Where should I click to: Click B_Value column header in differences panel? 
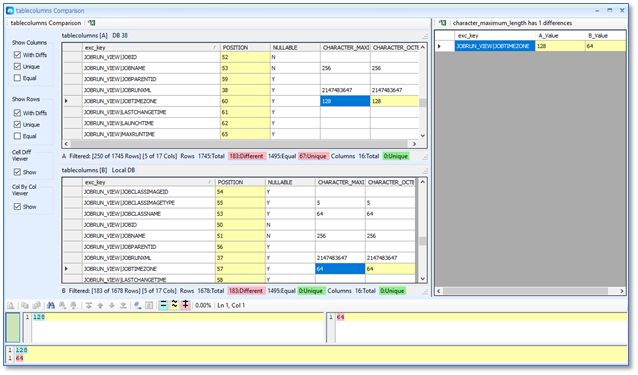605,36
